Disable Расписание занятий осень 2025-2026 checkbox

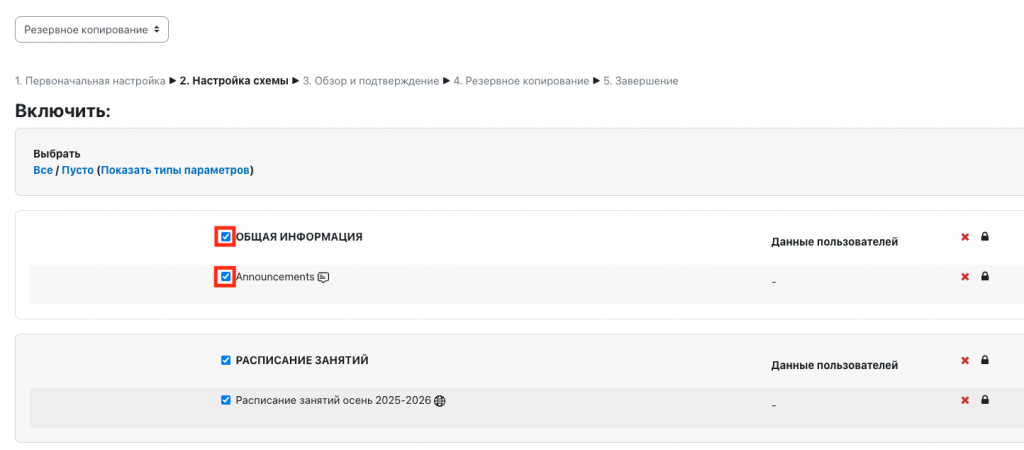[x=226, y=400]
